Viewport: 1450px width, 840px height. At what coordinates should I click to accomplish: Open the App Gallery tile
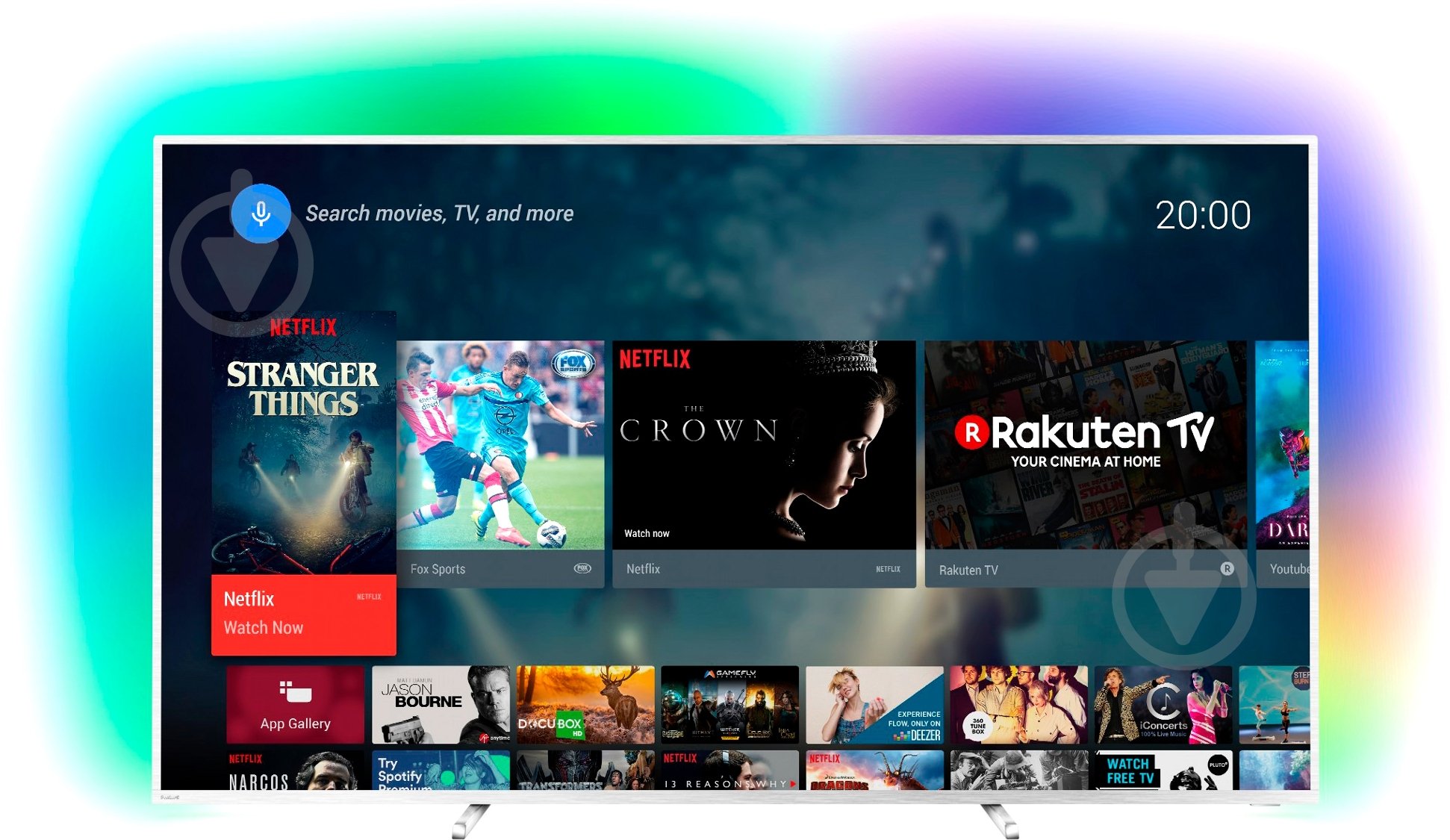(x=295, y=704)
